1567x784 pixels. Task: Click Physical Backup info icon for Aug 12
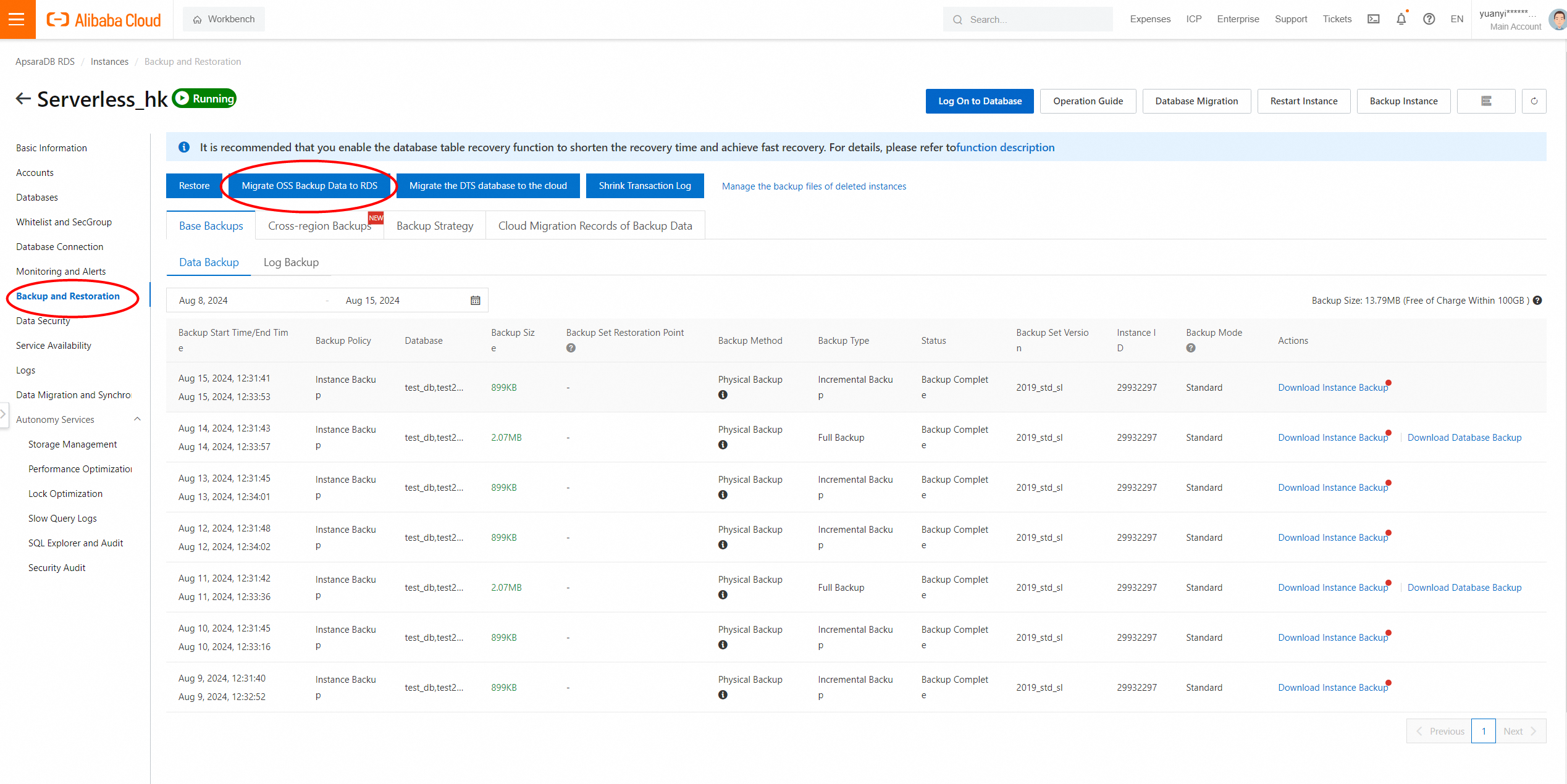(x=723, y=545)
